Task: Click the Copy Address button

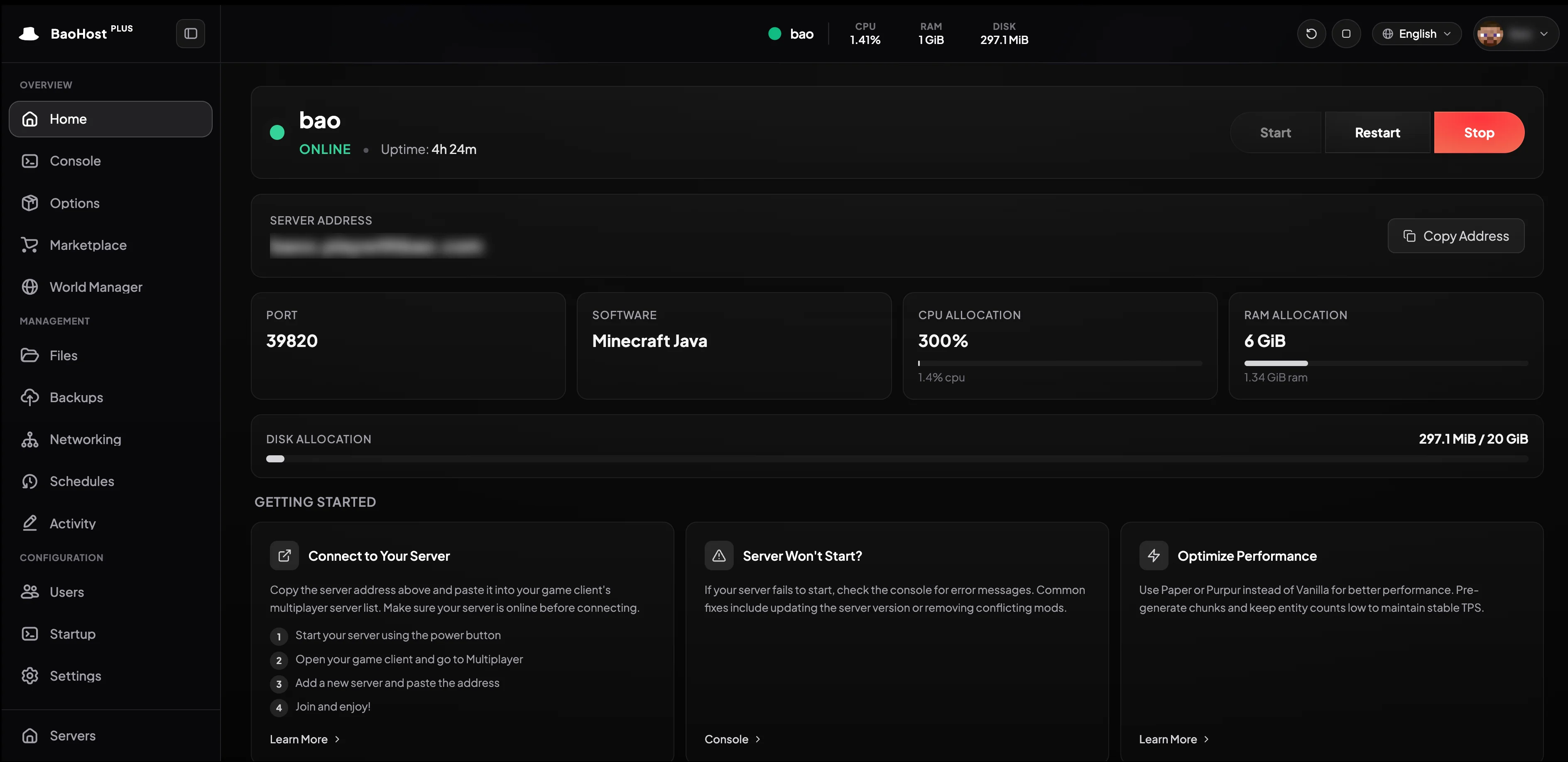Action: pyautogui.click(x=1456, y=235)
